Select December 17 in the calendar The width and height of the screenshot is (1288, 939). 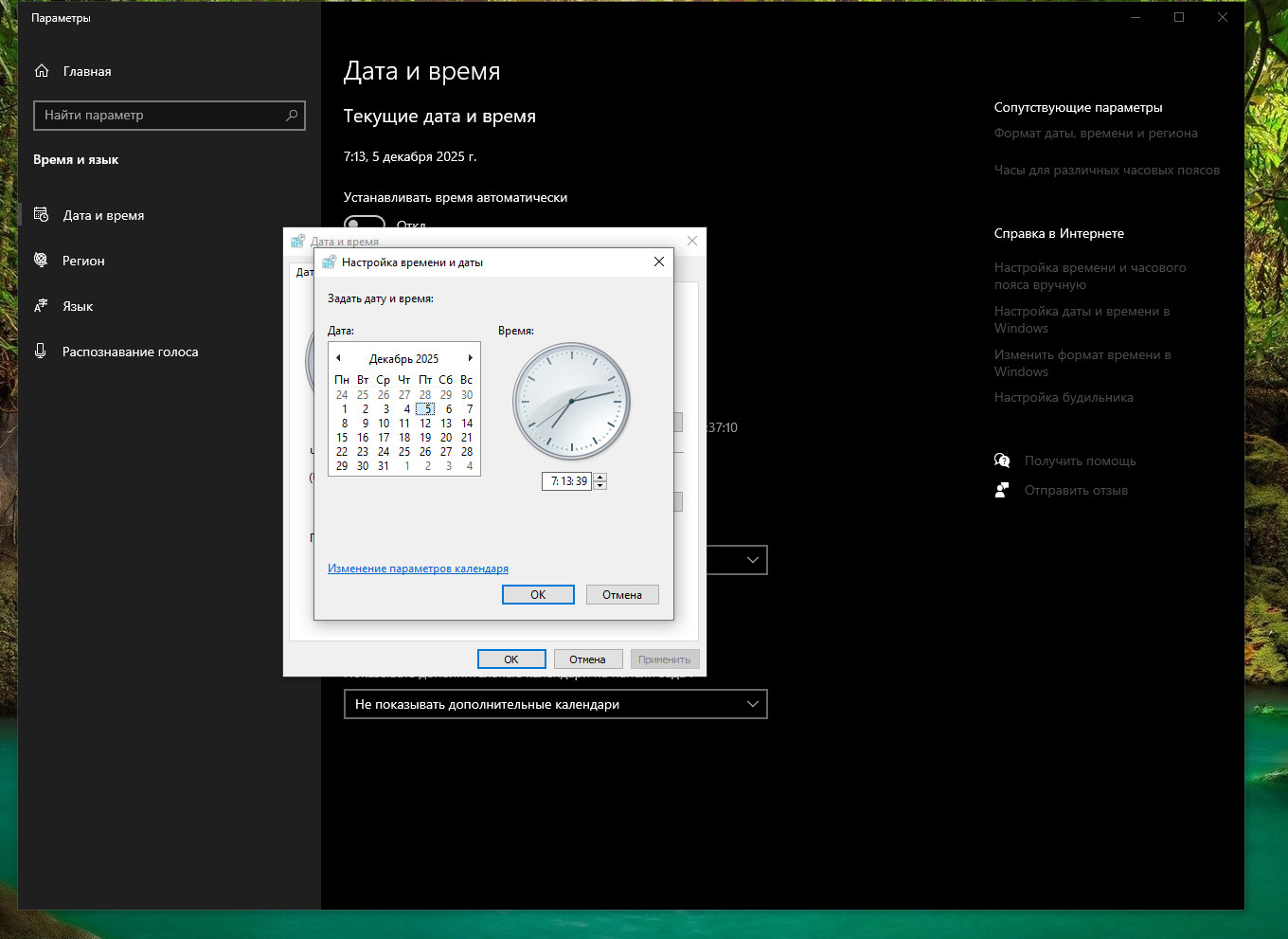(x=384, y=438)
